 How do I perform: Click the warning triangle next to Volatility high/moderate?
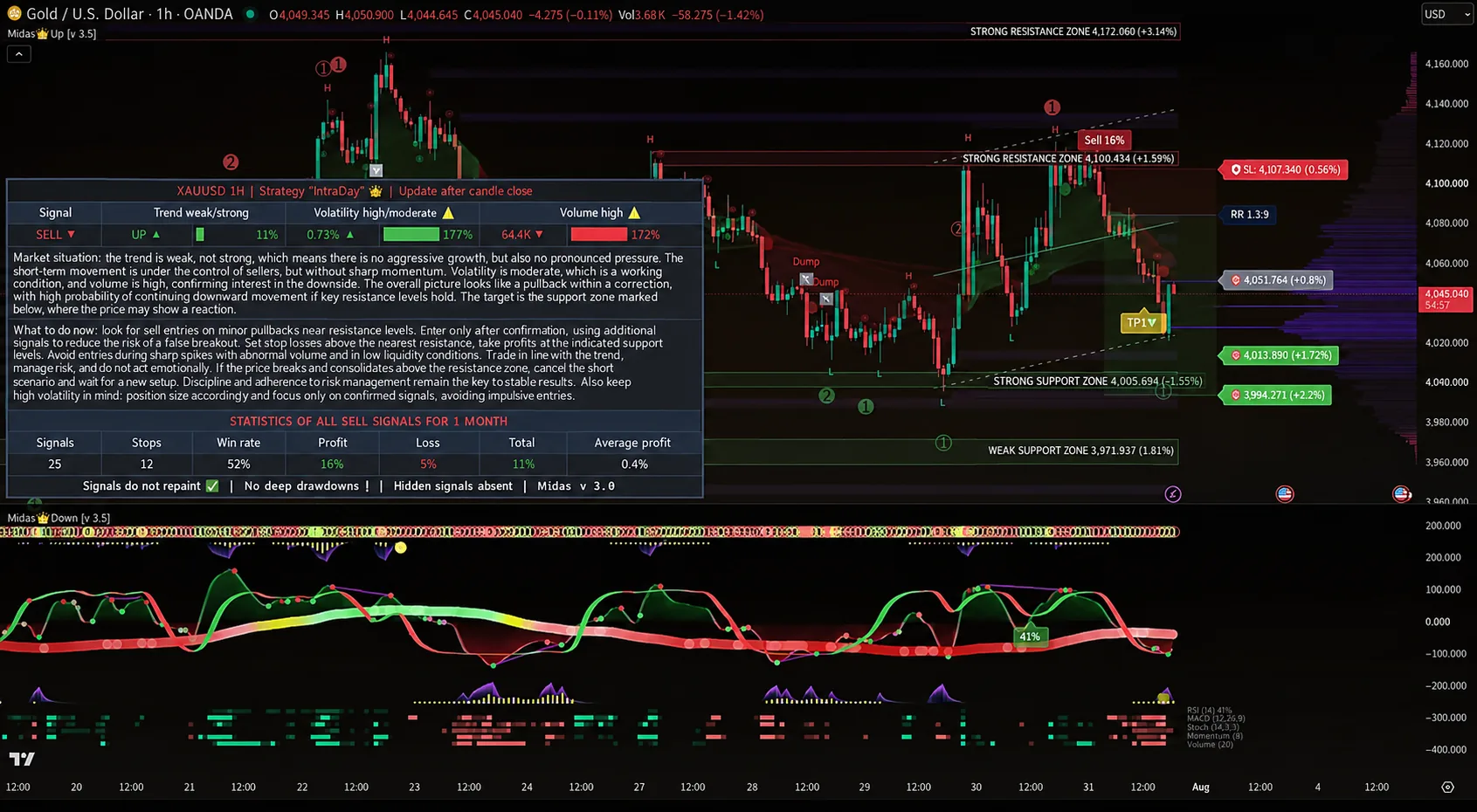[x=448, y=213]
